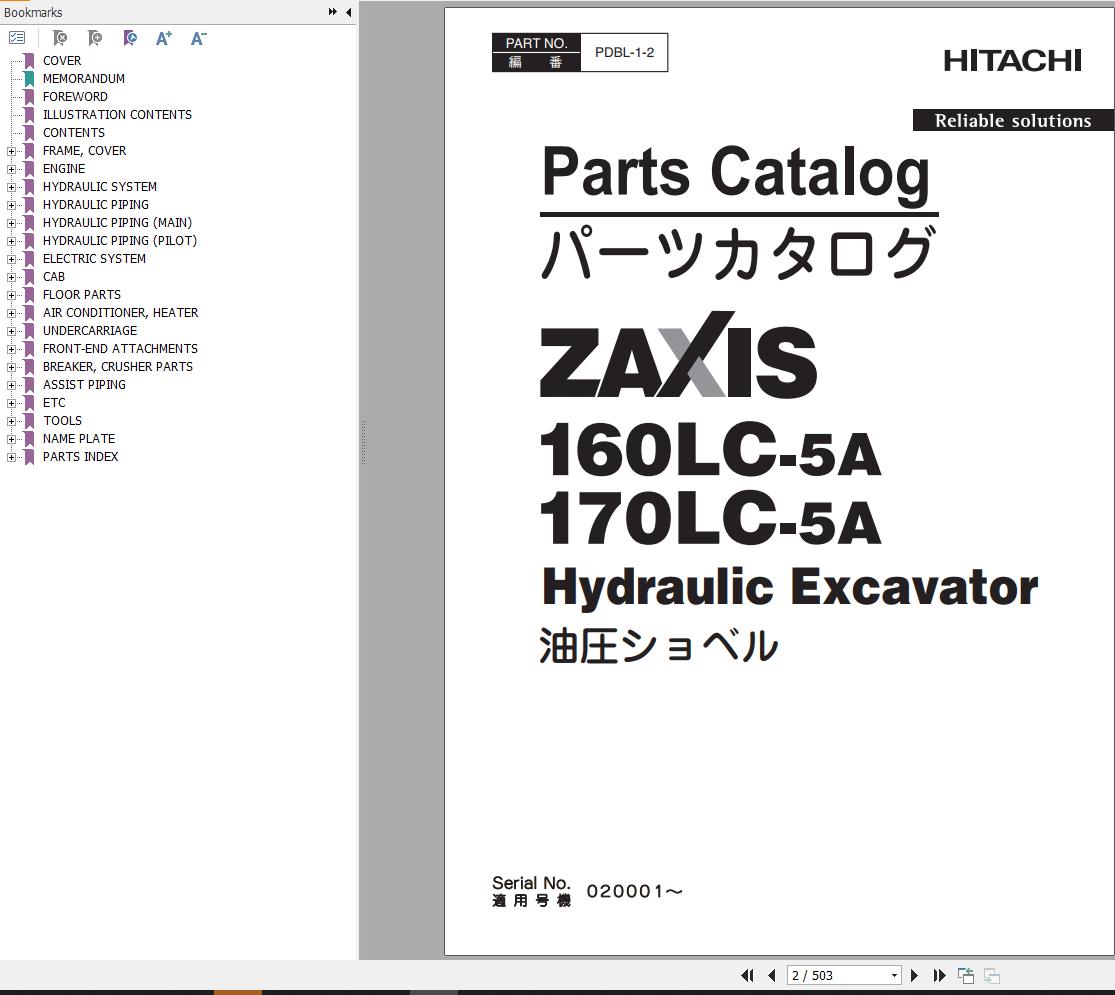Jump to the last page
This screenshot has width=1115, height=995.
pyautogui.click(x=939, y=975)
